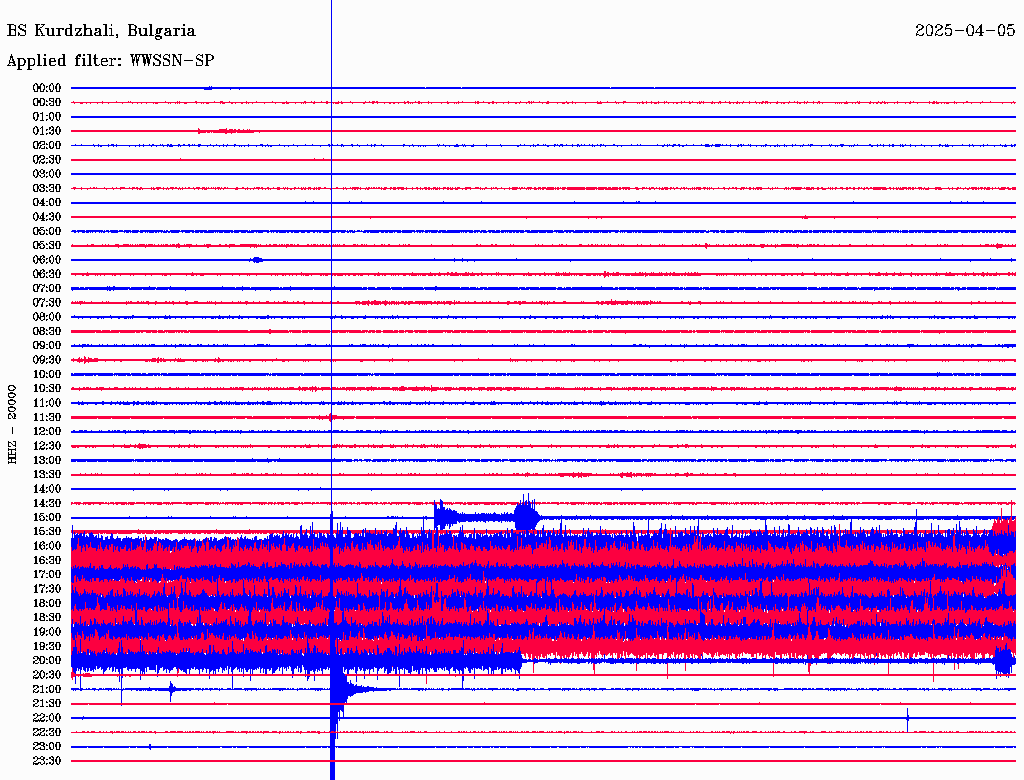Select the 19:30 time label

47,647
